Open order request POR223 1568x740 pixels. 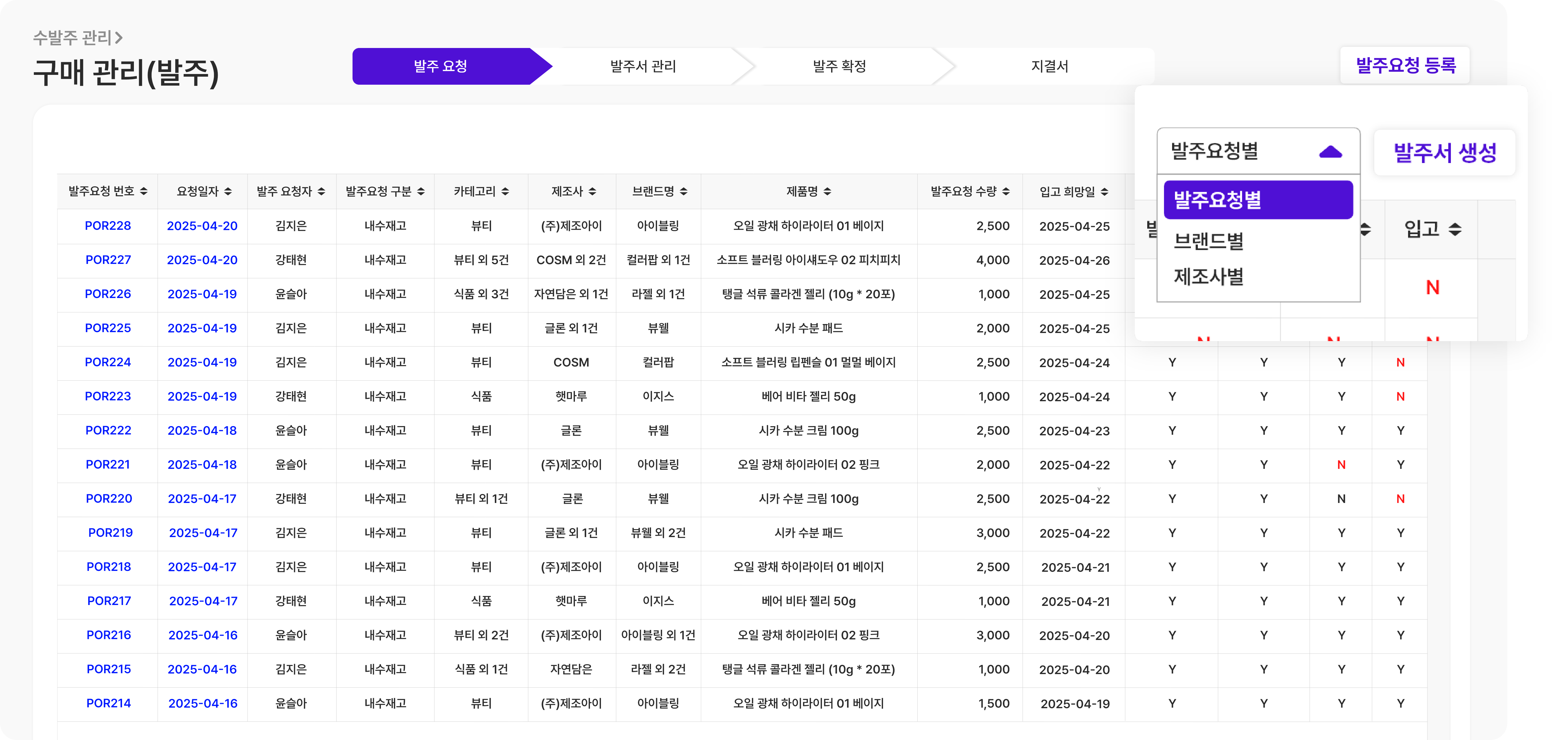108,396
